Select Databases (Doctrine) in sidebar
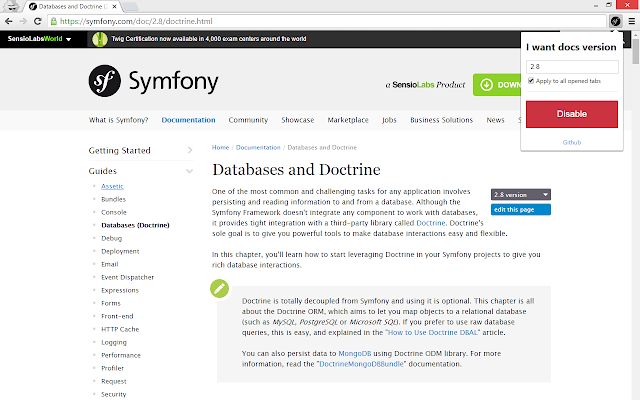The width and height of the screenshot is (640, 400). pos(135,225)
